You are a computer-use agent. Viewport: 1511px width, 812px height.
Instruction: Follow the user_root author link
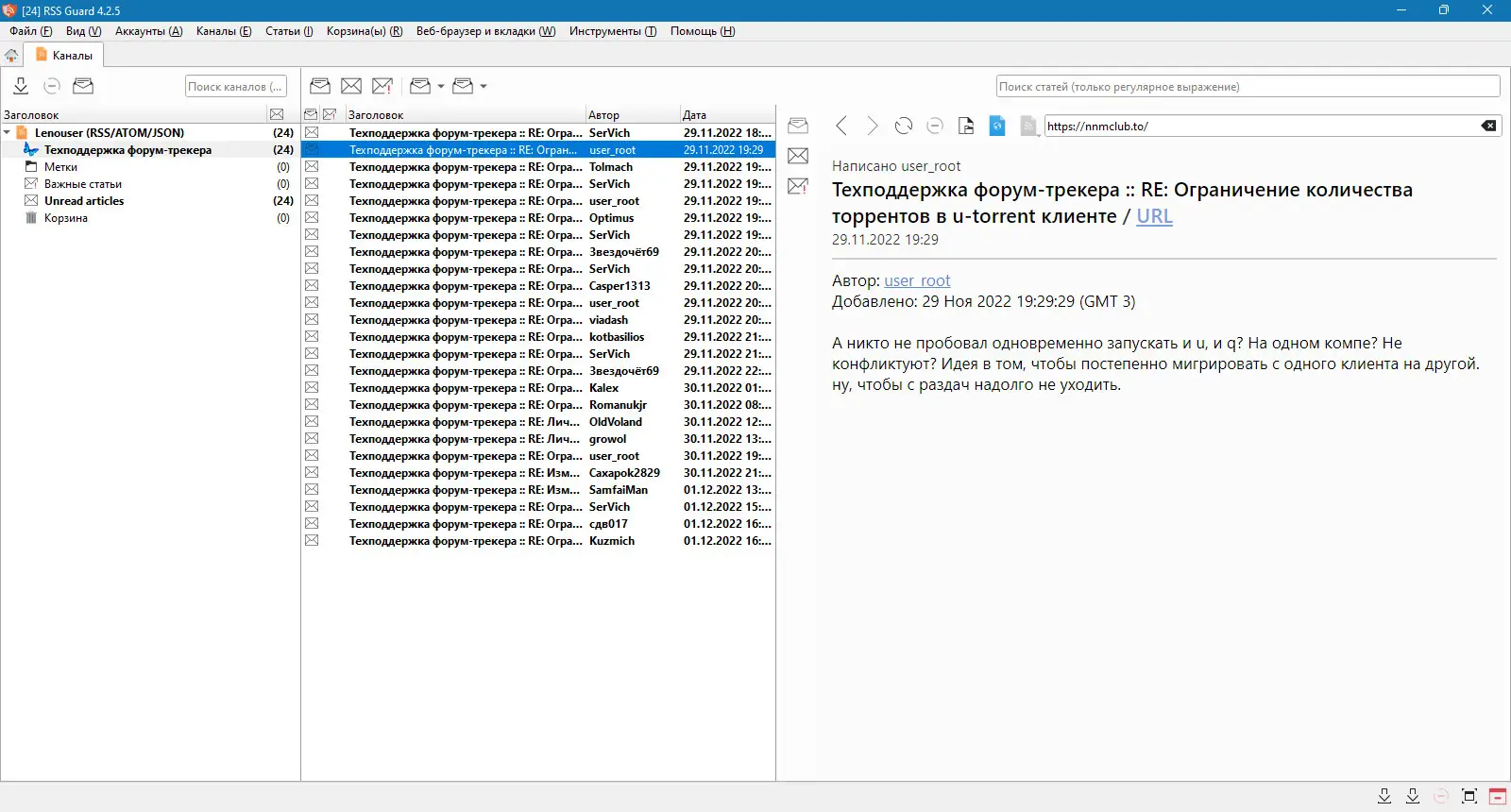click(x=917, y=280)
